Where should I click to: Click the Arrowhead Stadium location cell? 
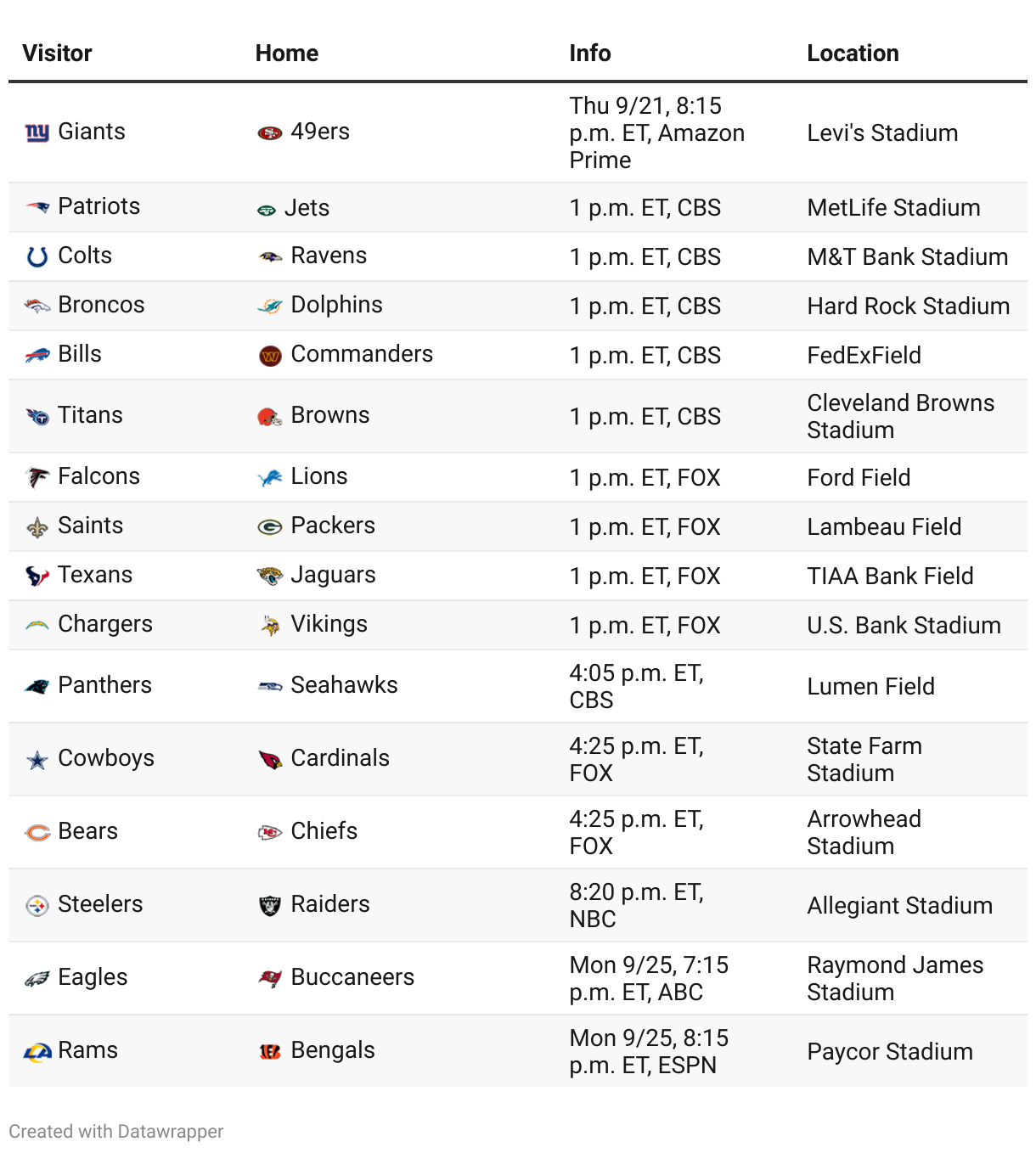(864, 832)
